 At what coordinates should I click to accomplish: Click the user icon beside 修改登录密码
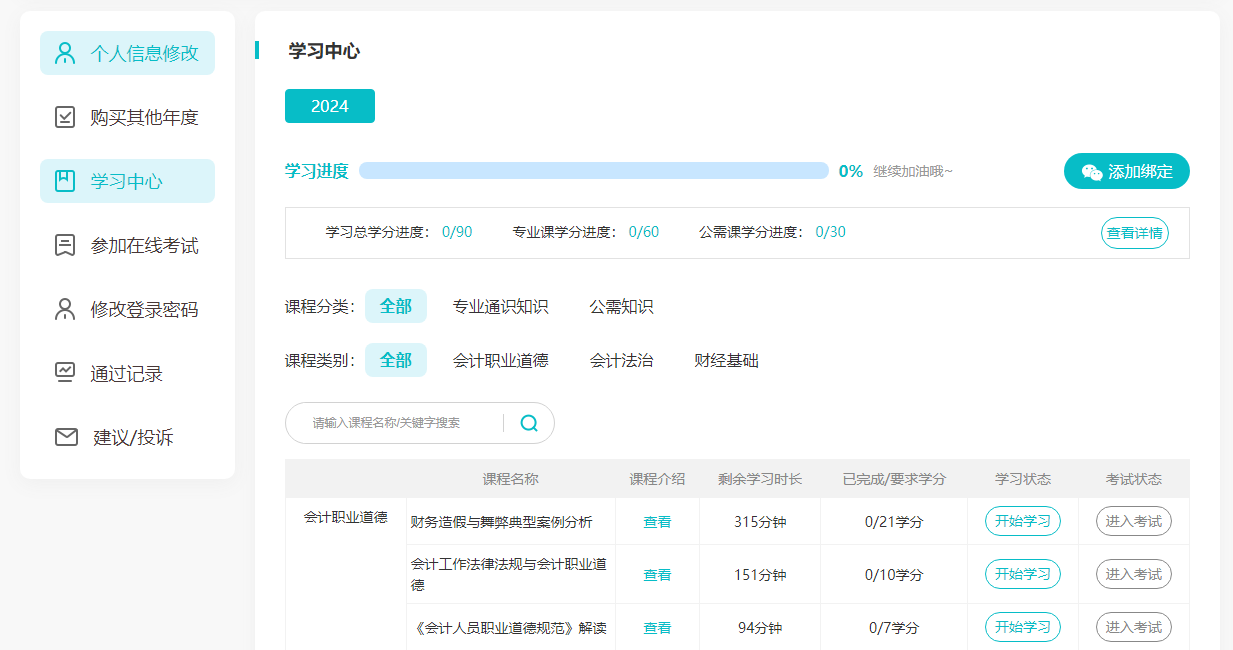(x=65, y=309)
